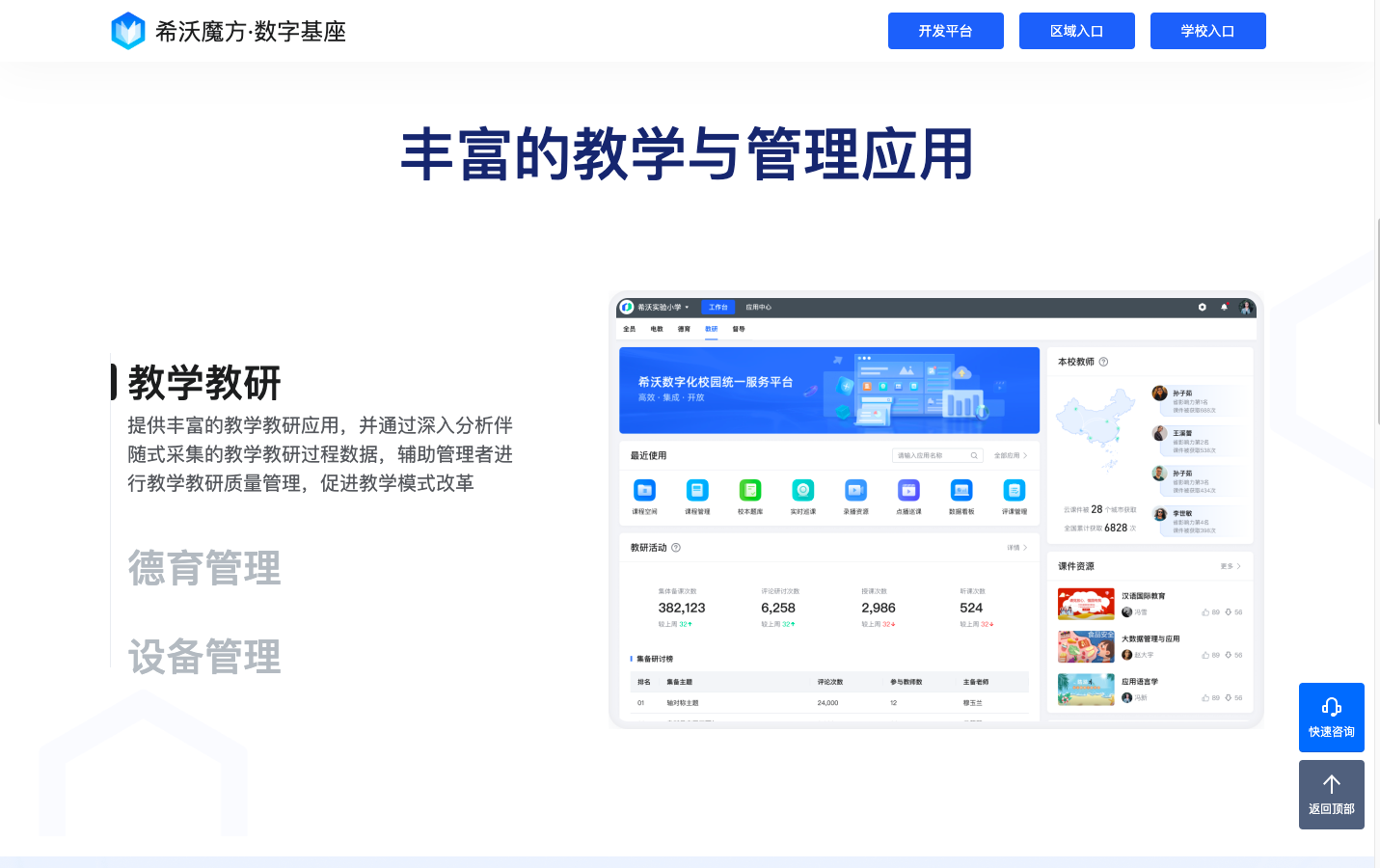Screen dimensions: 1380x868
Task: Click the 评课管理 app icon
Action: pyautogui.click(x=1014, y=490)
